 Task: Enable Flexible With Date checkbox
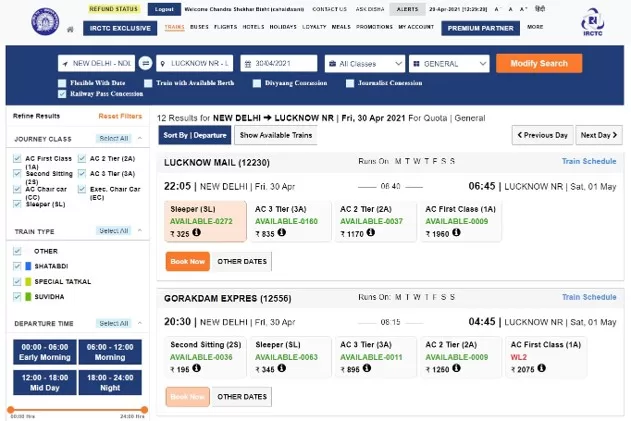click(x=62, y=83)
